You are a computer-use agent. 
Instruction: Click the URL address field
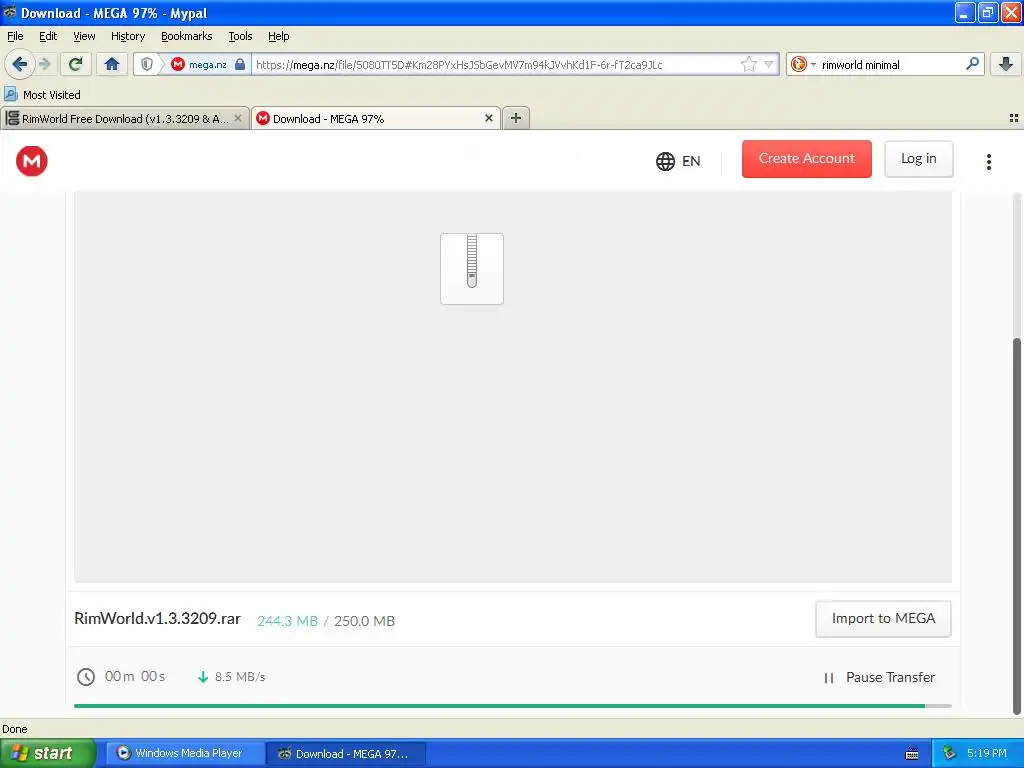(x=496, y=64)
